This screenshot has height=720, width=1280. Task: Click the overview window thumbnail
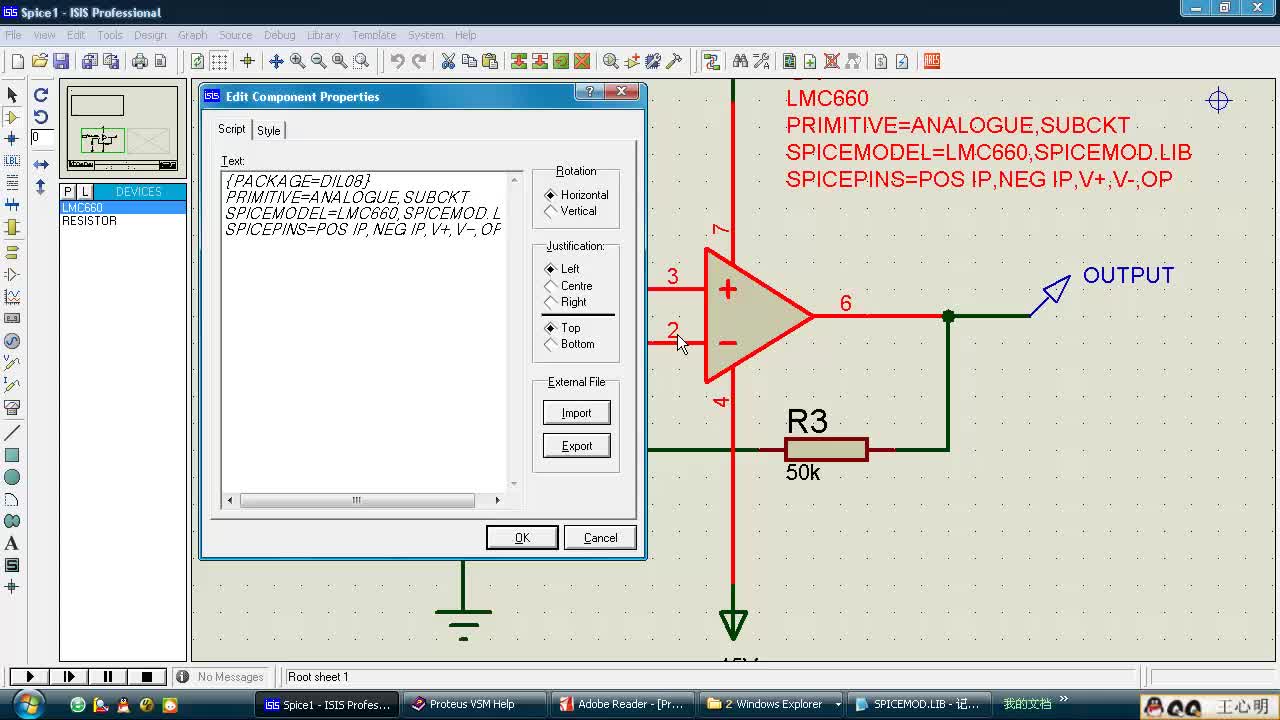click(123, 129)
